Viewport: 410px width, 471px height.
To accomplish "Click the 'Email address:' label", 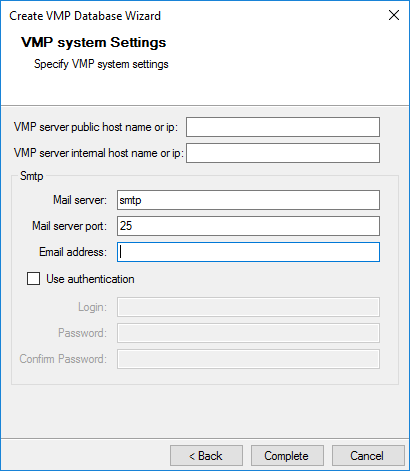I will [73, 252].
